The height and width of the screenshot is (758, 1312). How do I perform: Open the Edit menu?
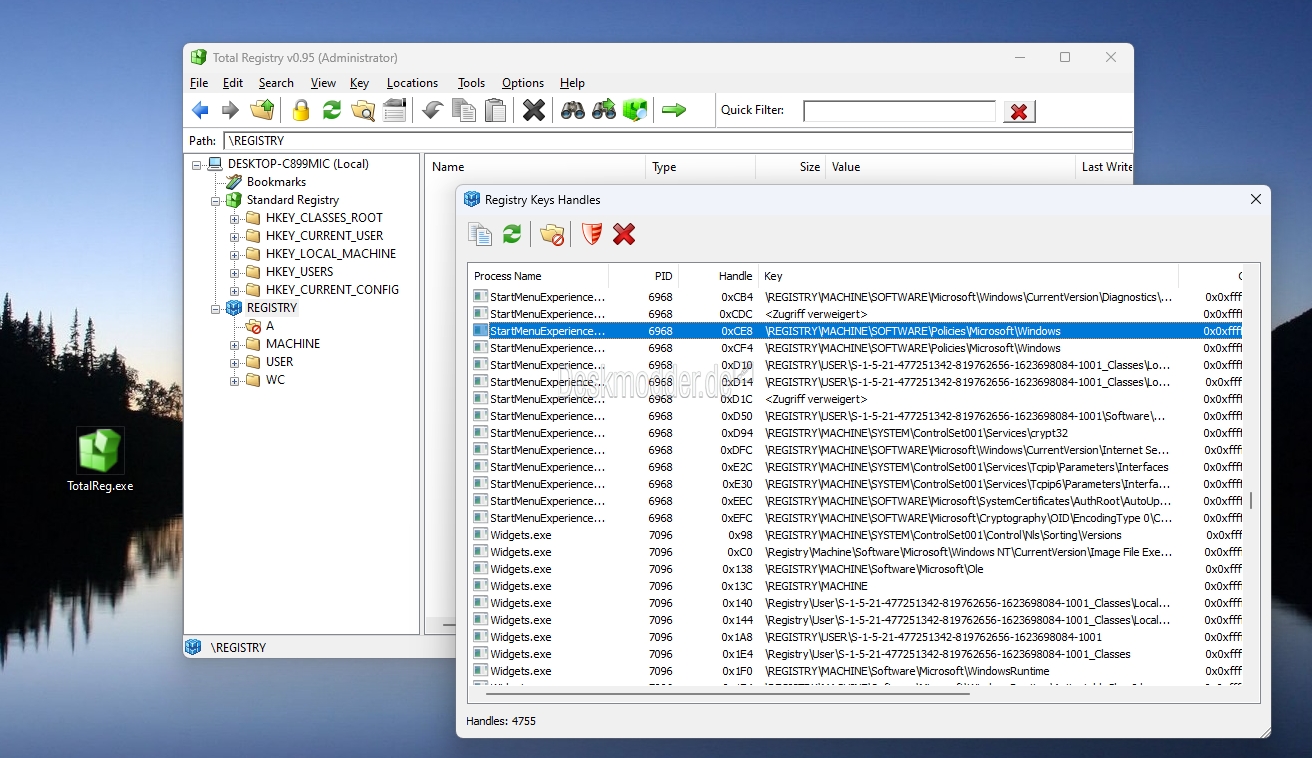(x=233, y=83)
